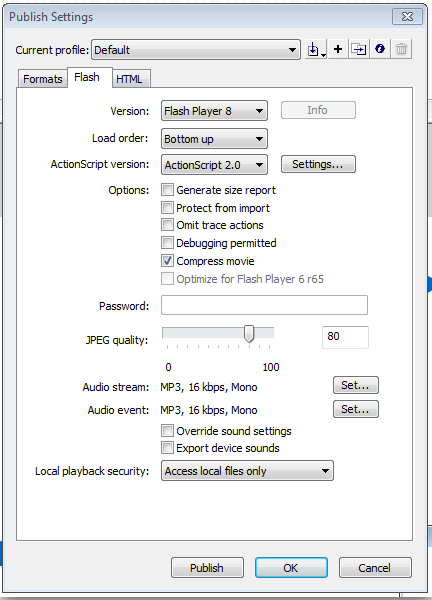
Task: Expand the Load order dropdown
Action: click(x=214, y=139)
